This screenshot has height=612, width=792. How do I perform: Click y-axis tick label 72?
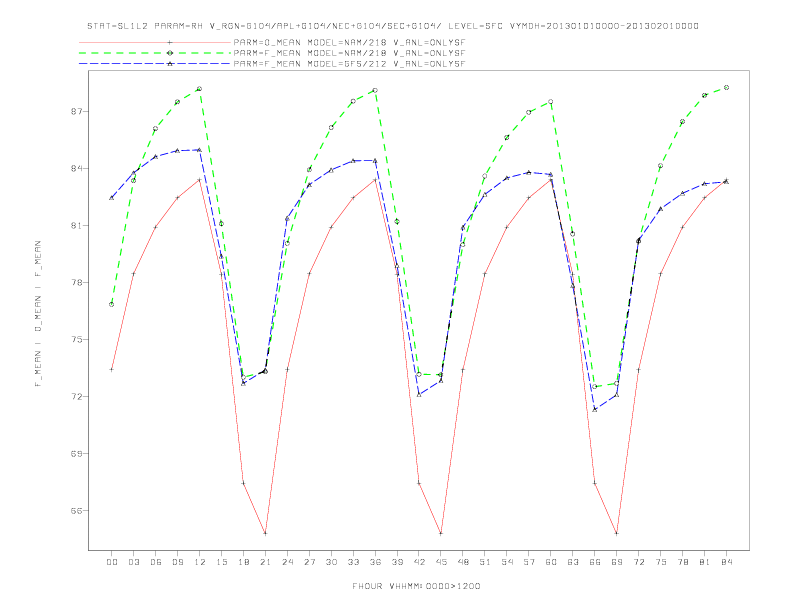click(77, 396)
